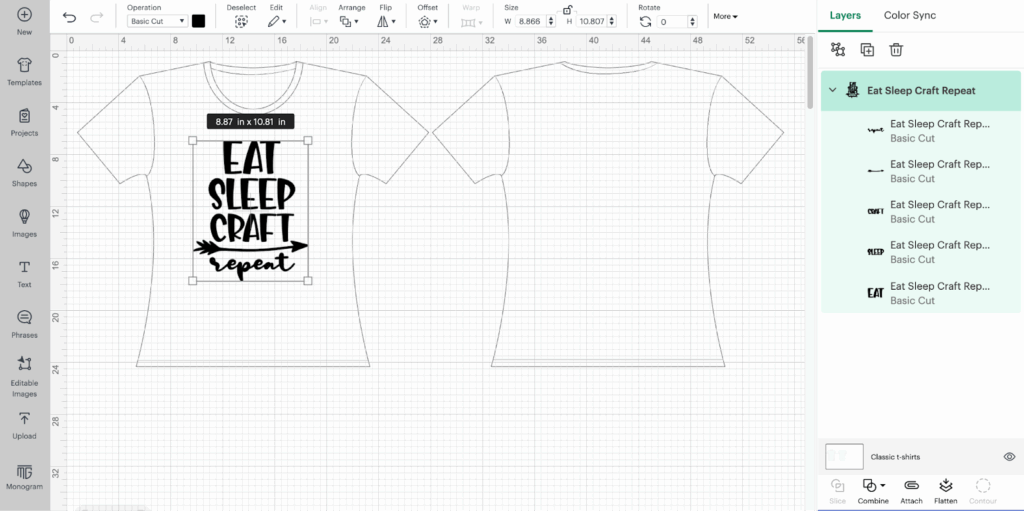Open the Images library

(24, 222)
